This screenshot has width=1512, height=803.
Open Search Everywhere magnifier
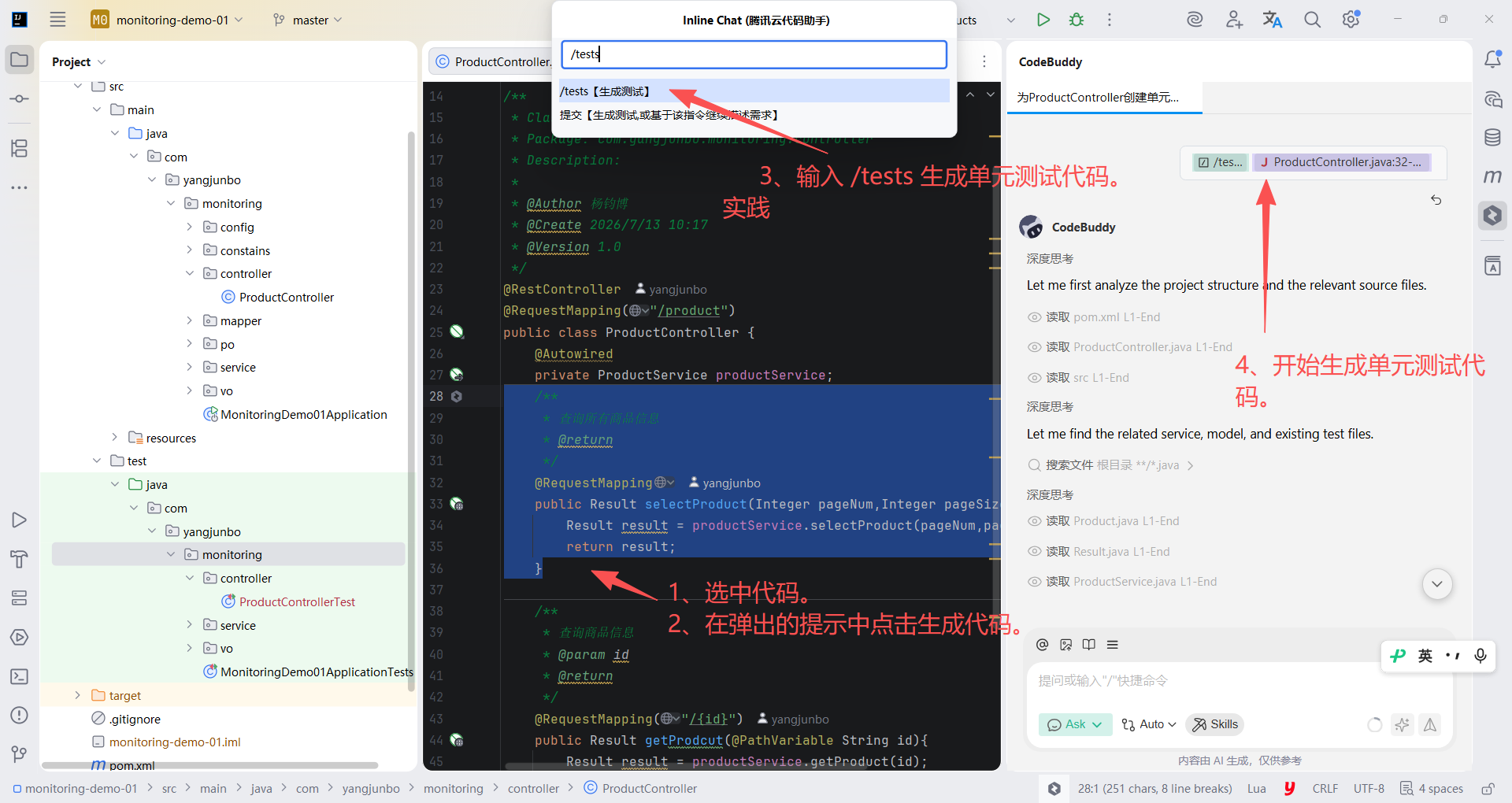coord(1312,20)
